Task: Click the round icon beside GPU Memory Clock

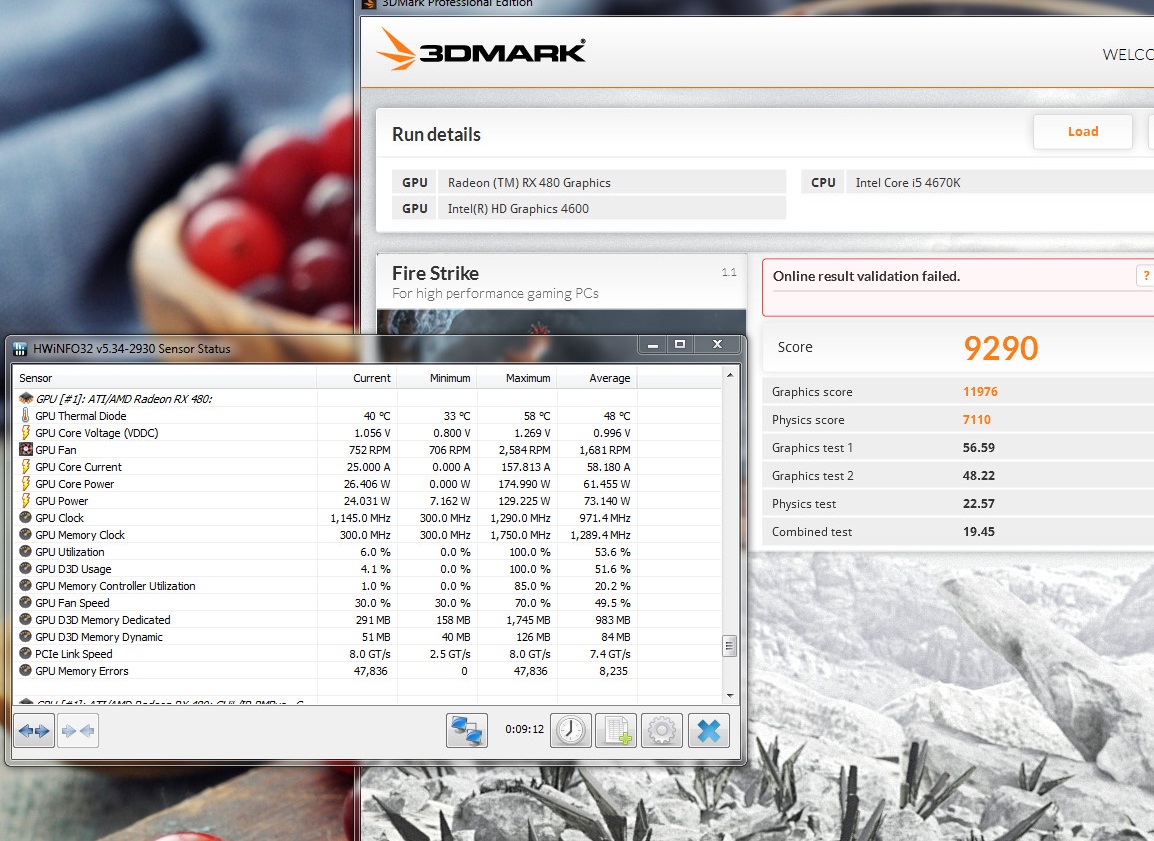Action: point(26,534)
